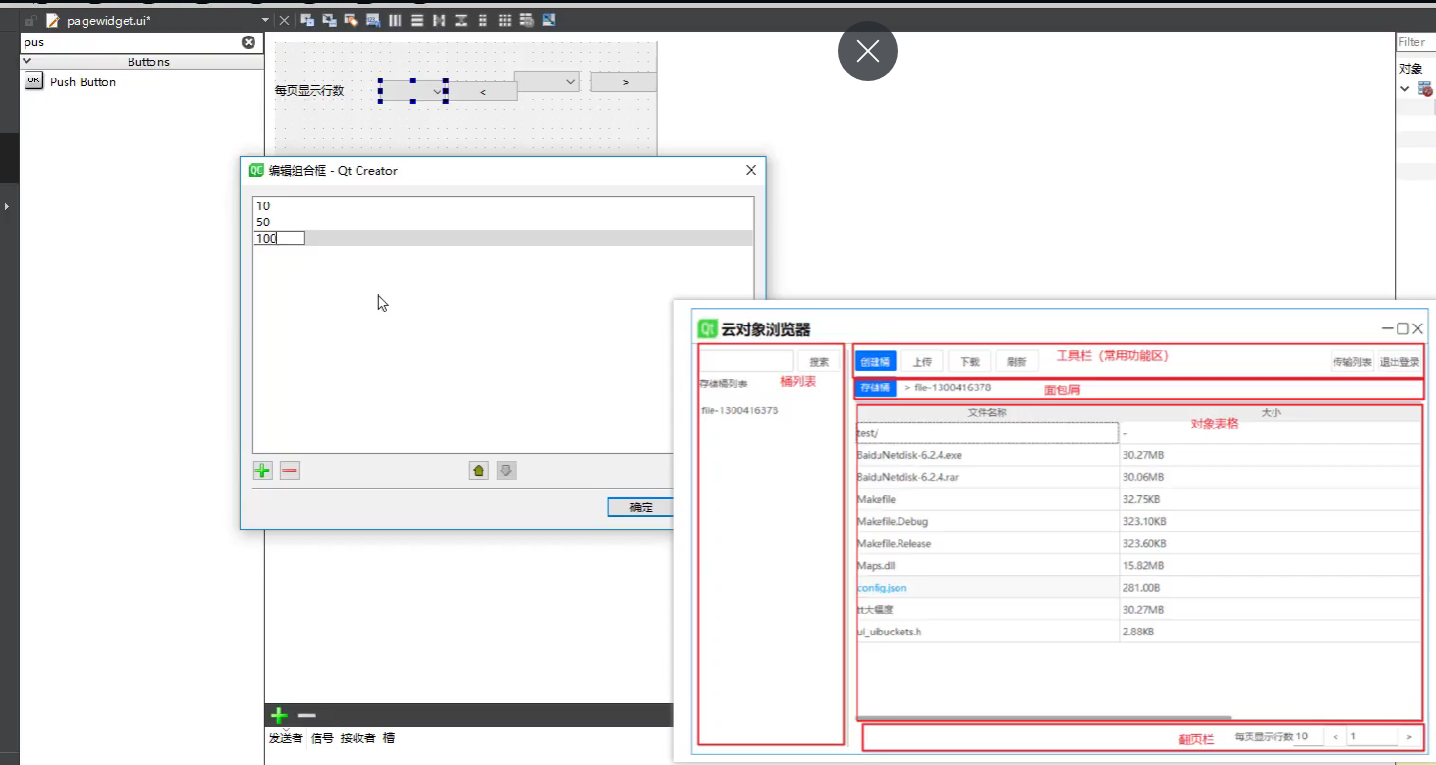The height and width of the screenshot is (765, 1436).
Task: Close the 编辑组合框 dialog
Action: tap(752, 170)
